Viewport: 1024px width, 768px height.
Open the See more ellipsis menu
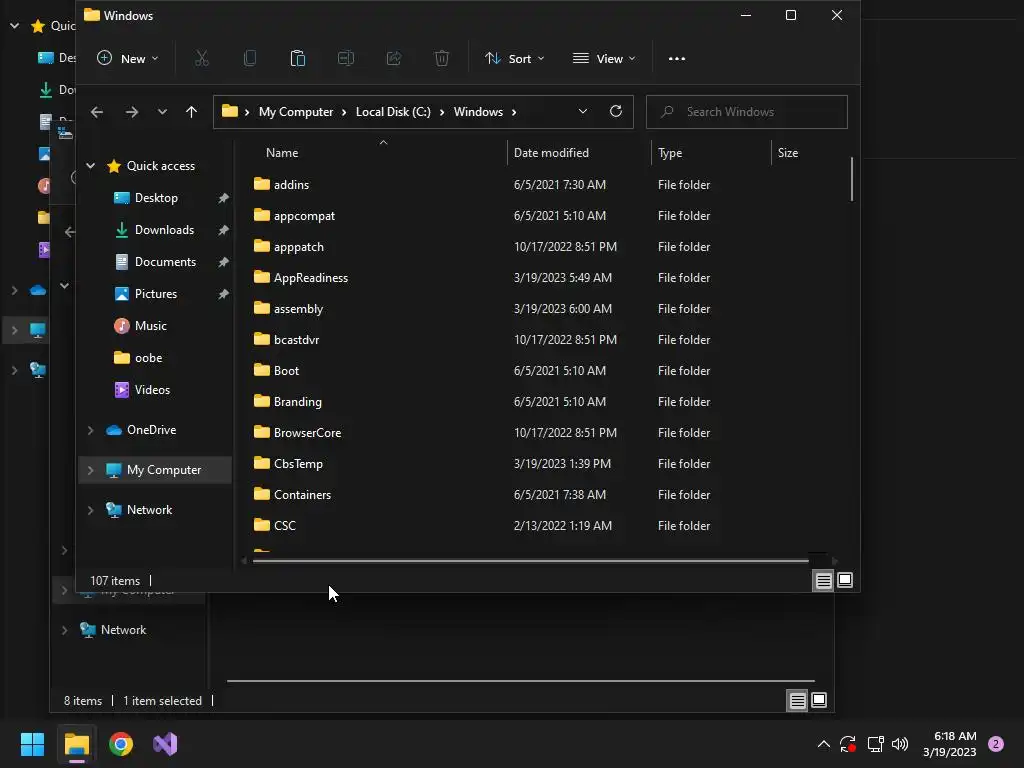pyautogui.click(x=677, y=59)
